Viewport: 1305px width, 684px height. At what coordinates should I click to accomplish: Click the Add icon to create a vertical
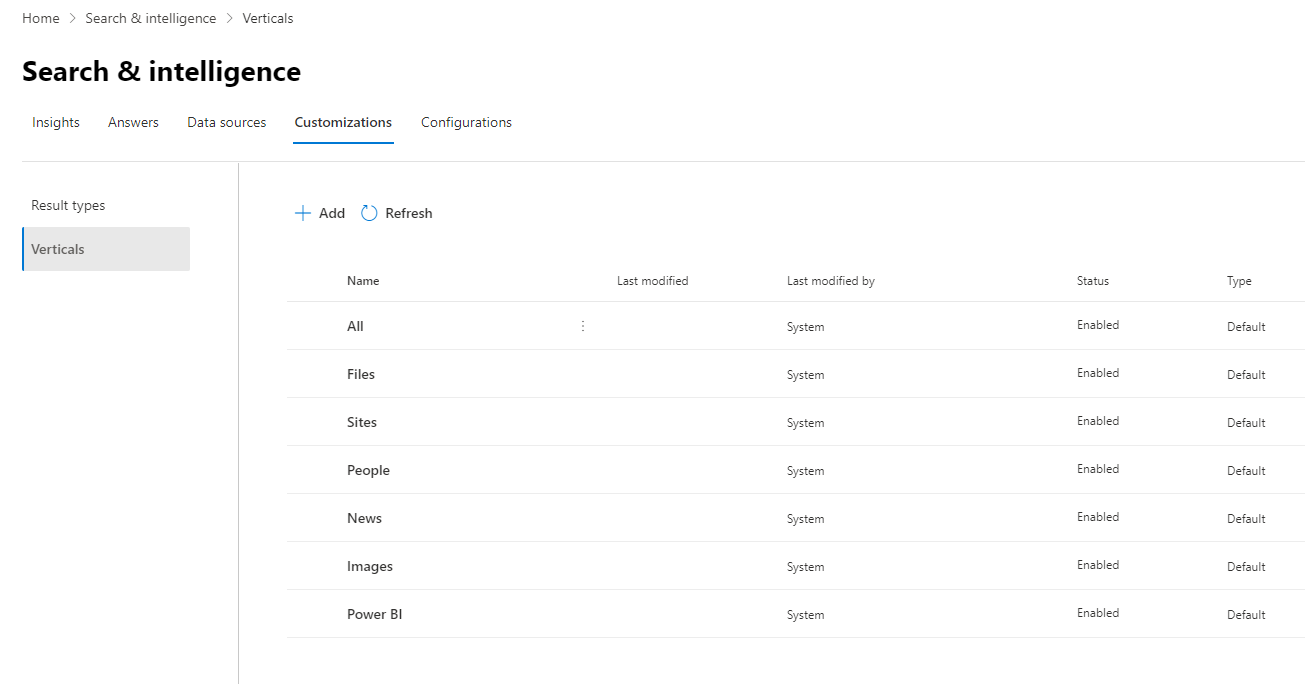tap(303, 213)
